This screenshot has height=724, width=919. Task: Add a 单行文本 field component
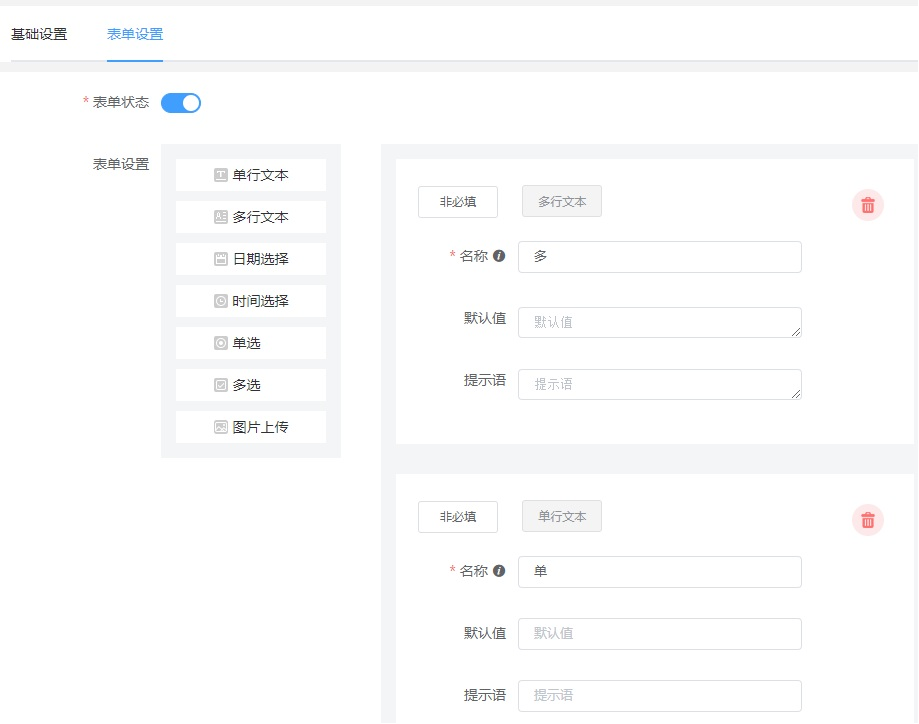[251, 175]
